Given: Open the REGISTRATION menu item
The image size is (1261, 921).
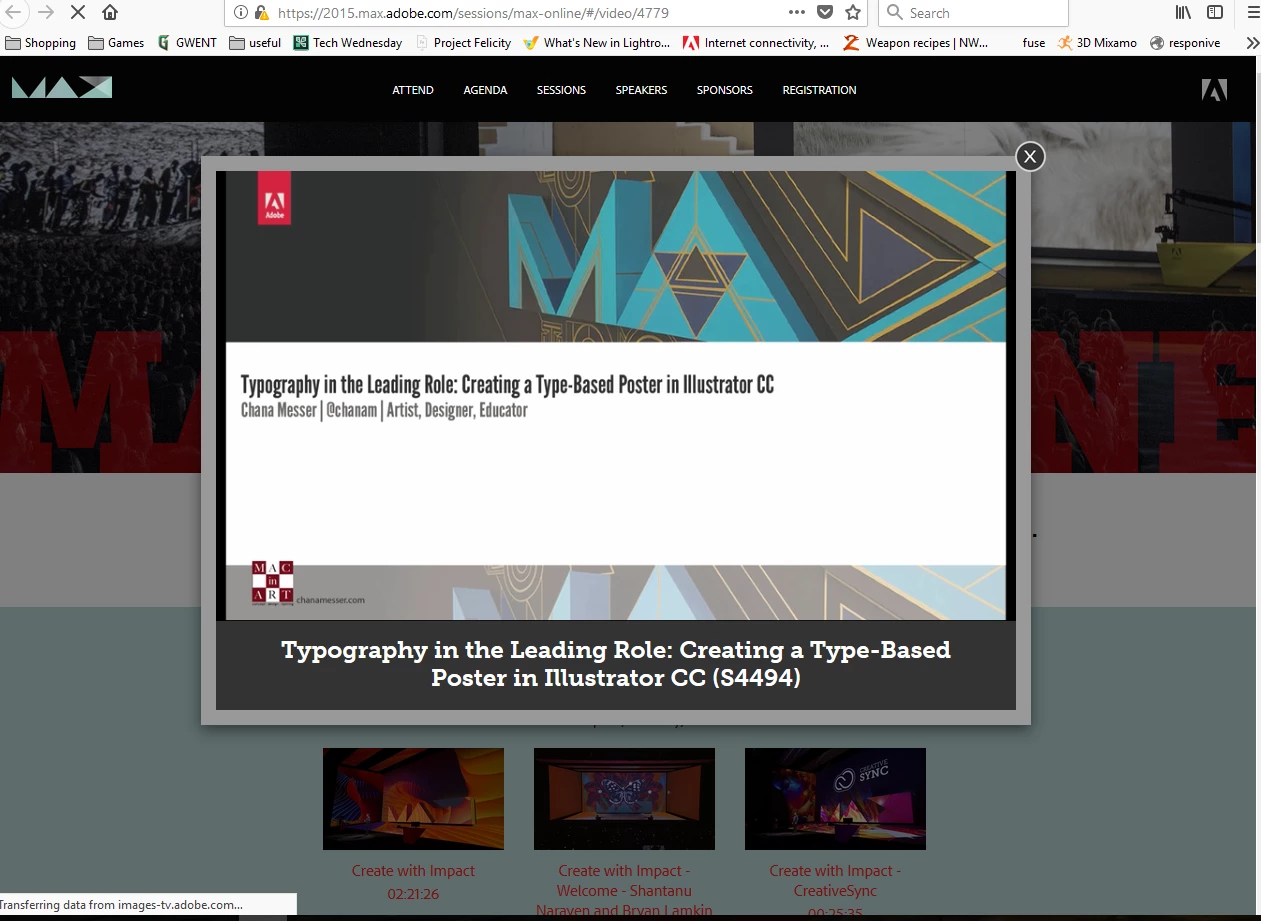Looking at the screenshot, I should tap(819, 90).
